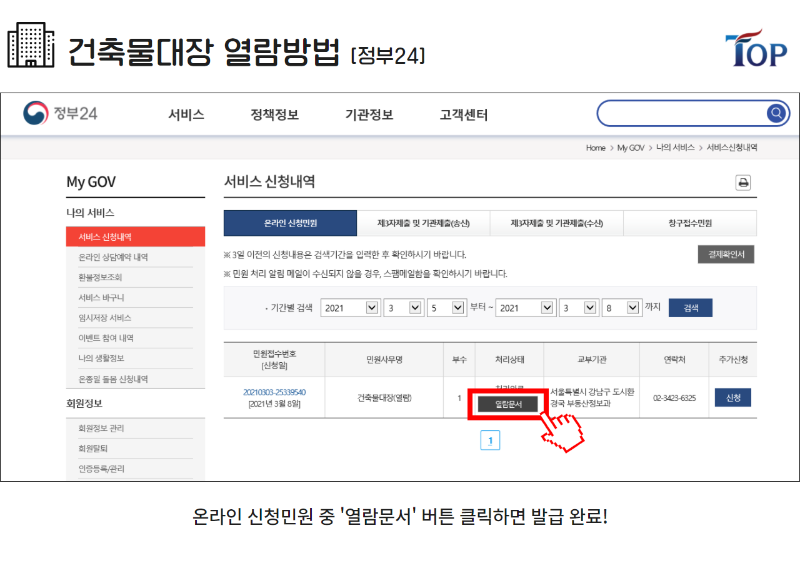800x563 pixels.
Task: Open 이벤트 참여 내역 in sidebar
Action: tap(106, 338)
